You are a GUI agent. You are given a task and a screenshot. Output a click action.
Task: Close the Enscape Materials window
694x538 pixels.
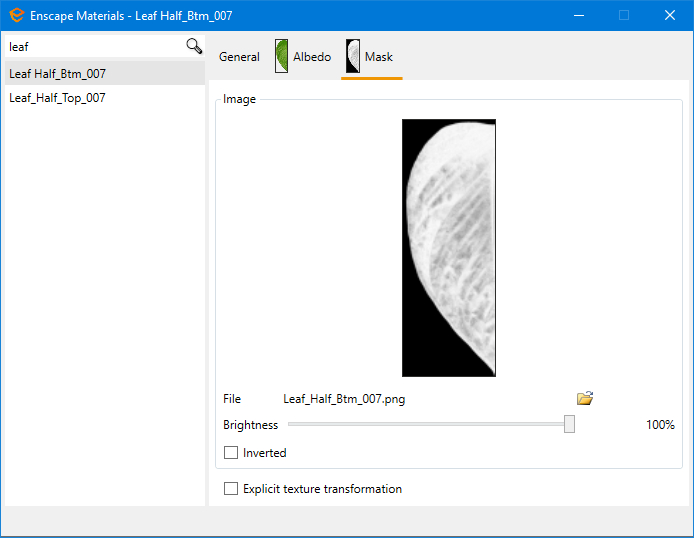coord(670,15)
